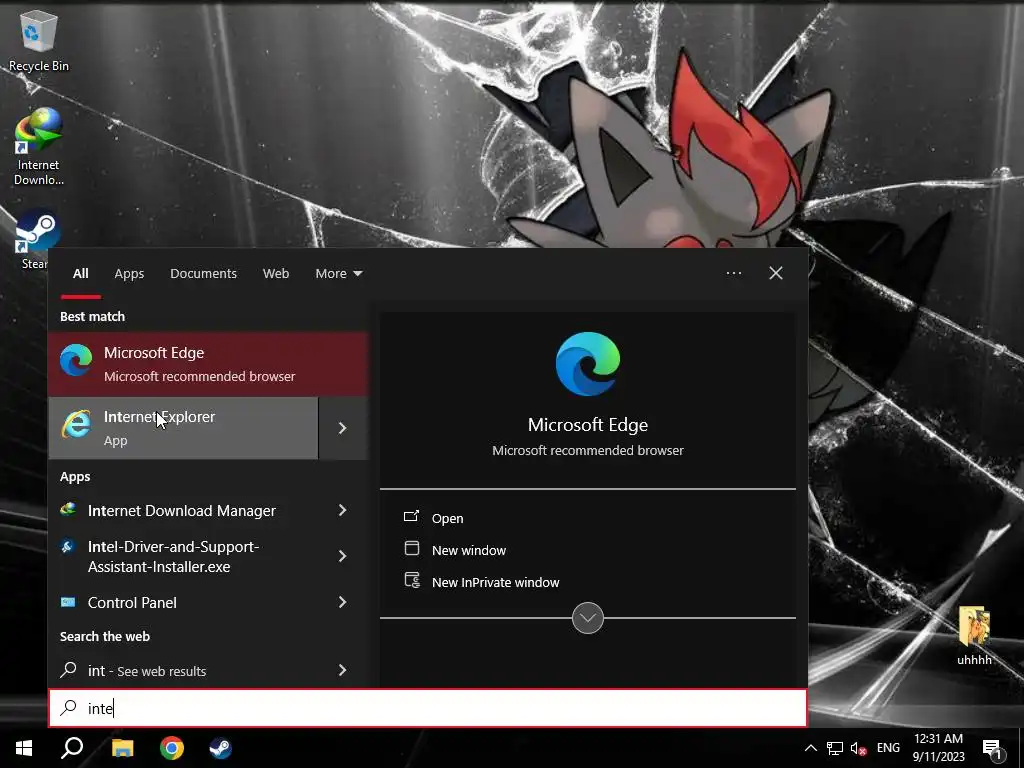Screen dimensions: 1024x768
Task: Close the search panel
Action: [x=776, y=273]
